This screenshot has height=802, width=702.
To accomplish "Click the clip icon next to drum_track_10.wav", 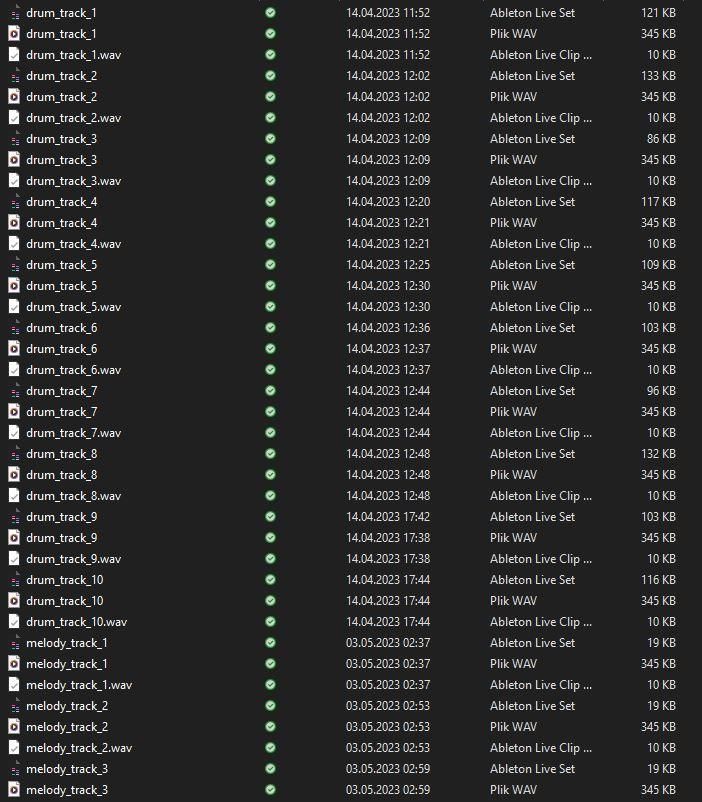I will (14, 621).
